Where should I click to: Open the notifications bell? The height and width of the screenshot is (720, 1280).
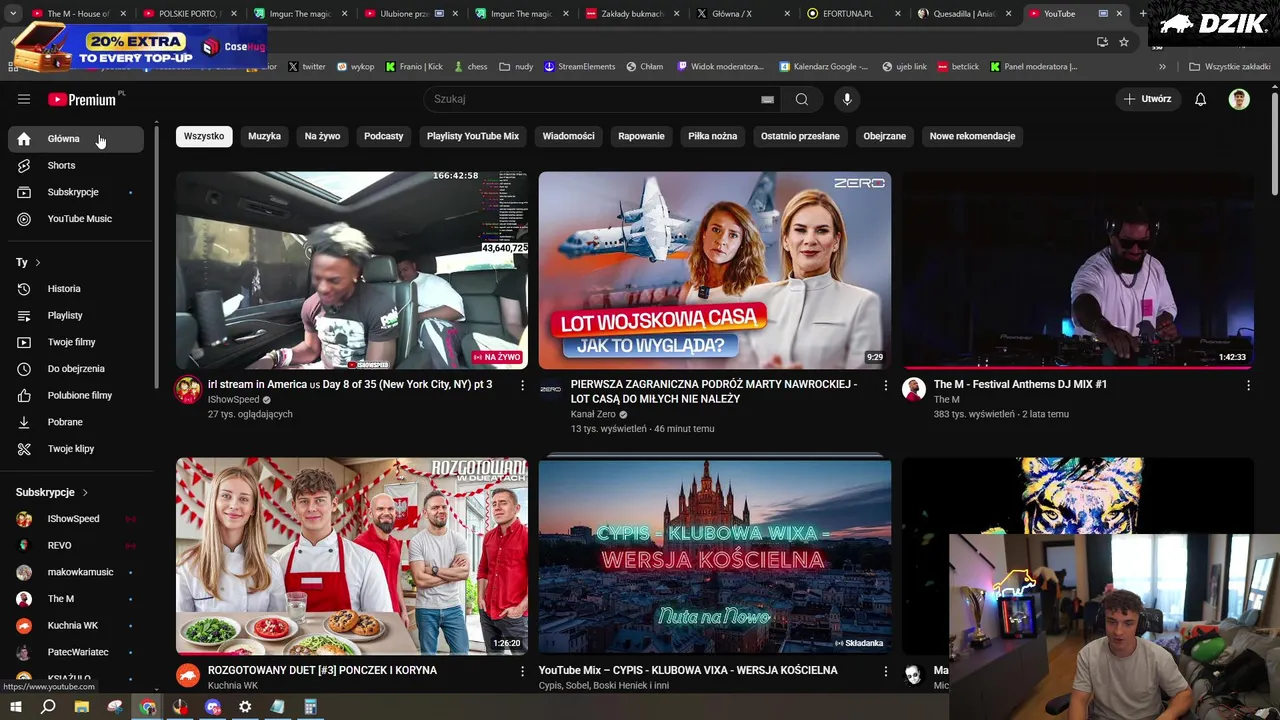coord(1201,99)
